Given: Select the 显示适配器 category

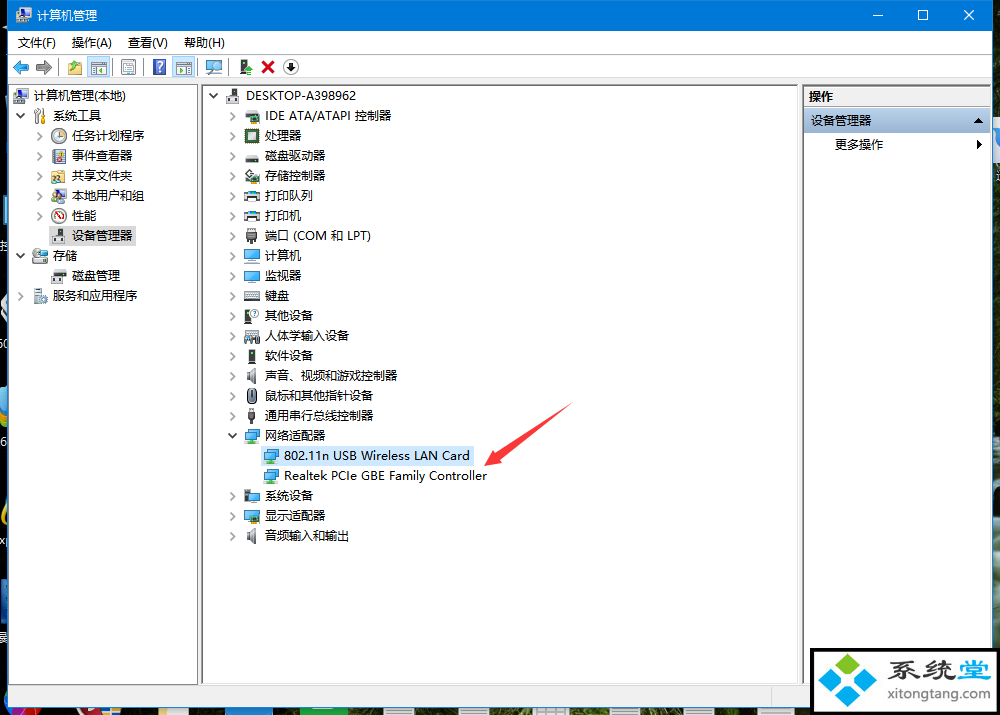Looking at the screenshot, I should 295,516.
